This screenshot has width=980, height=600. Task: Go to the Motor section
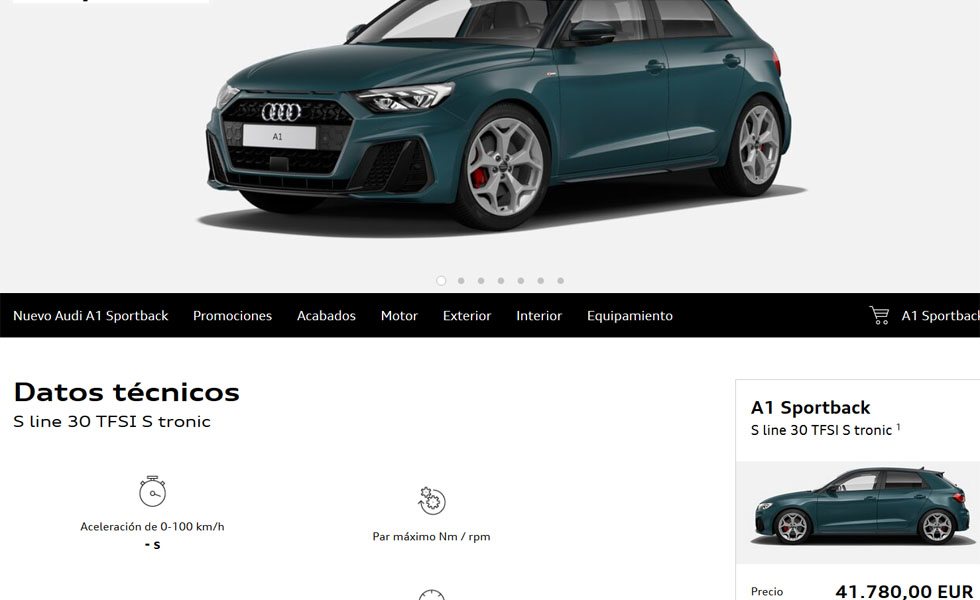coord(399,316)
